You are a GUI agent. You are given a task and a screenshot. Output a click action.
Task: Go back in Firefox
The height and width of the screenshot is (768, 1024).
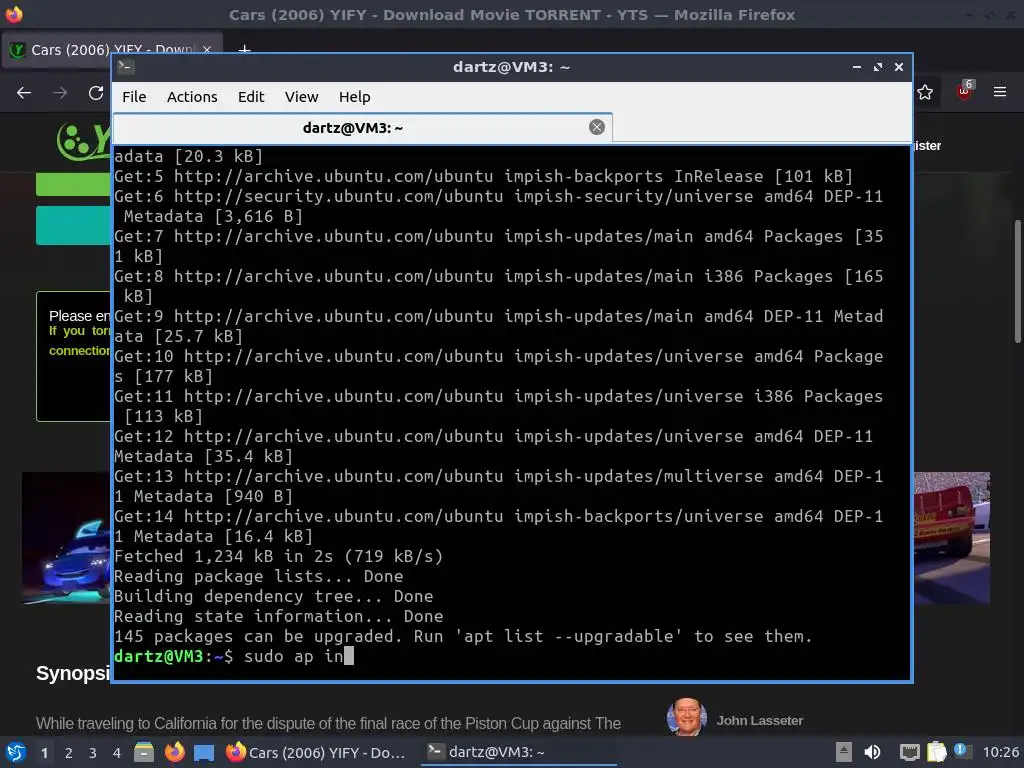tap(24, 93)
